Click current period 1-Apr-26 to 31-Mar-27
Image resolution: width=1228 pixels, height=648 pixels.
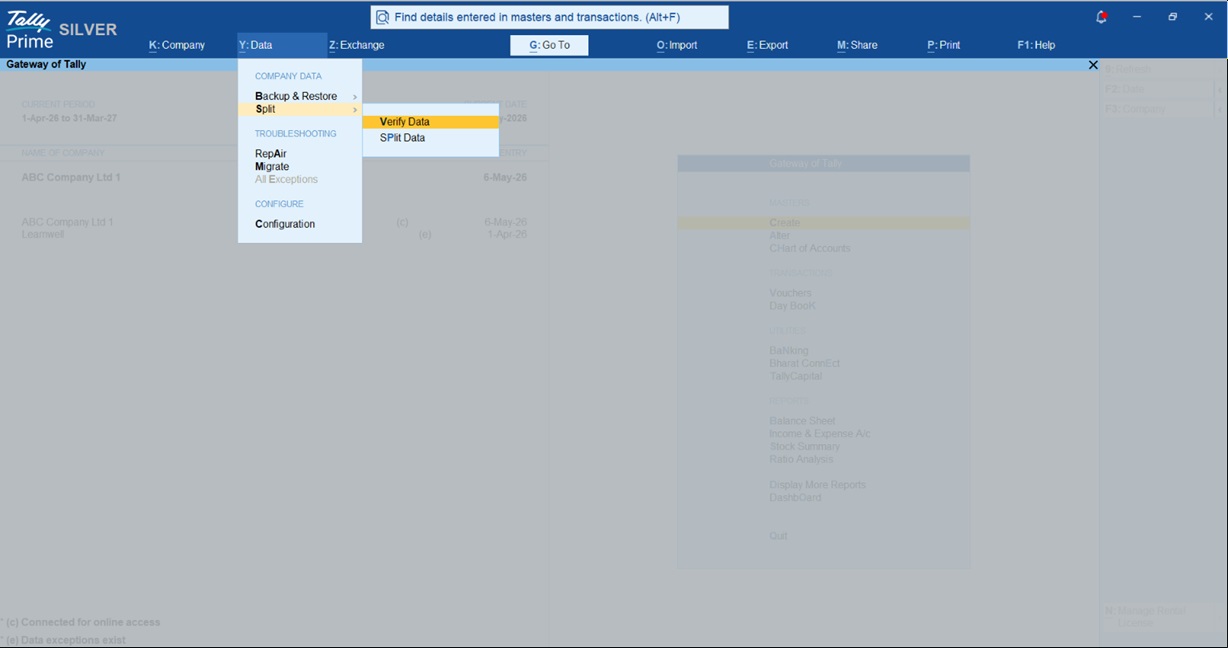click(x=69, y=118)
